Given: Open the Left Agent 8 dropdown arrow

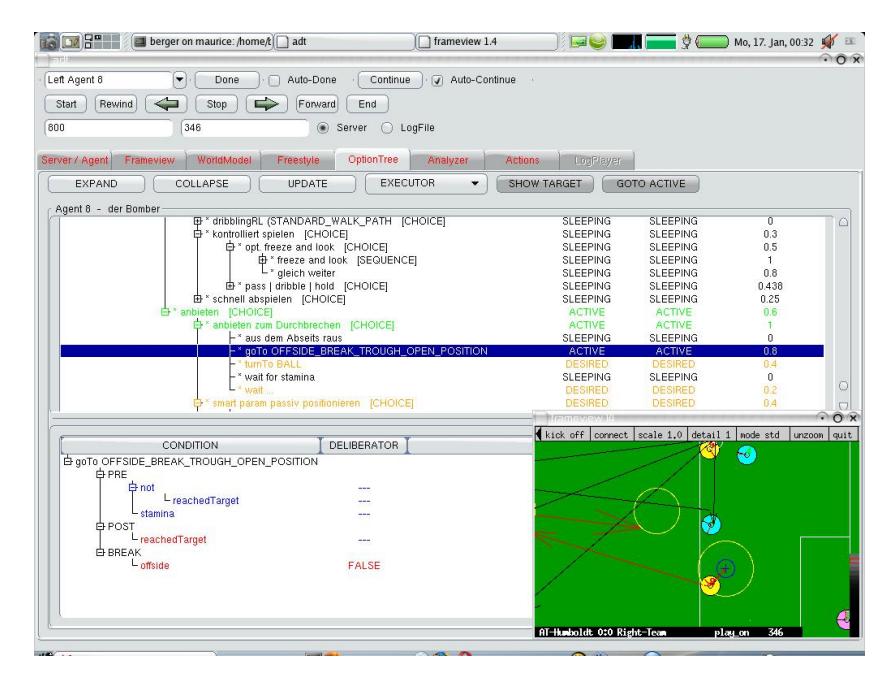Looking at the screenshot, I should pyautogui.click(x=179, y=80).
